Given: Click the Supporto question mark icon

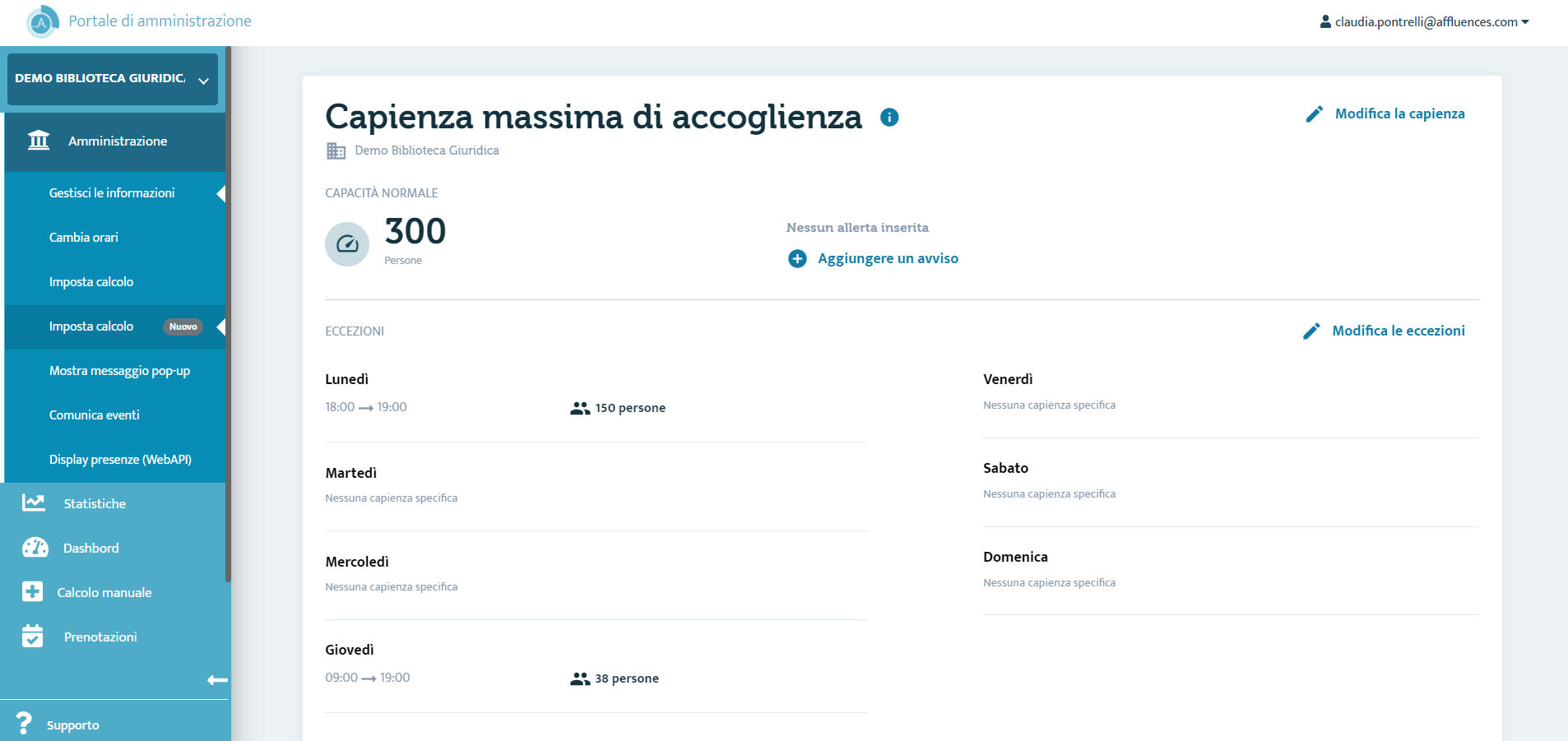Looking at the screenshot, I should (24, 723).
